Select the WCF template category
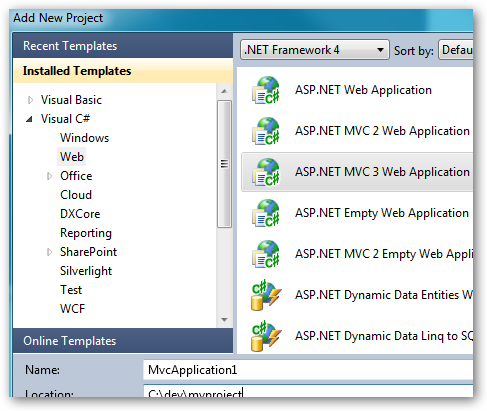Viewport: 487px width, 411px height. coord(72,309)
